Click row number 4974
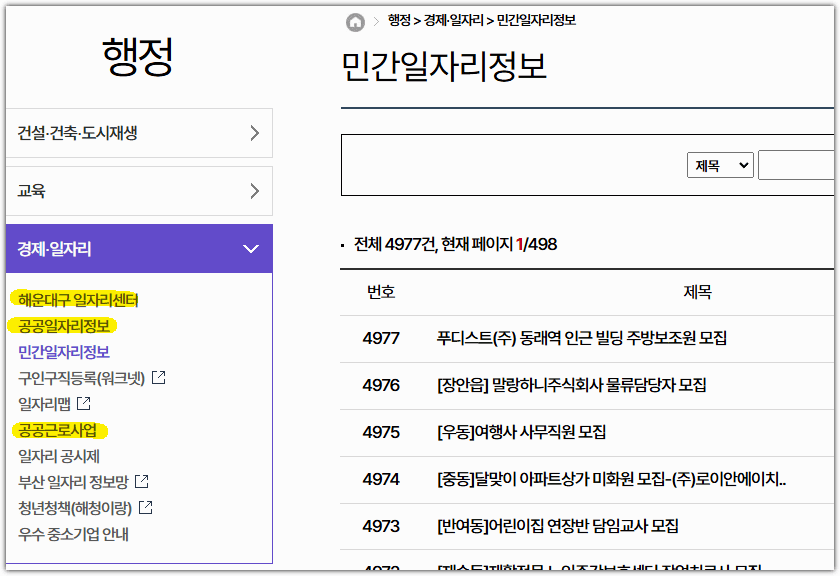 click(381, 478)
